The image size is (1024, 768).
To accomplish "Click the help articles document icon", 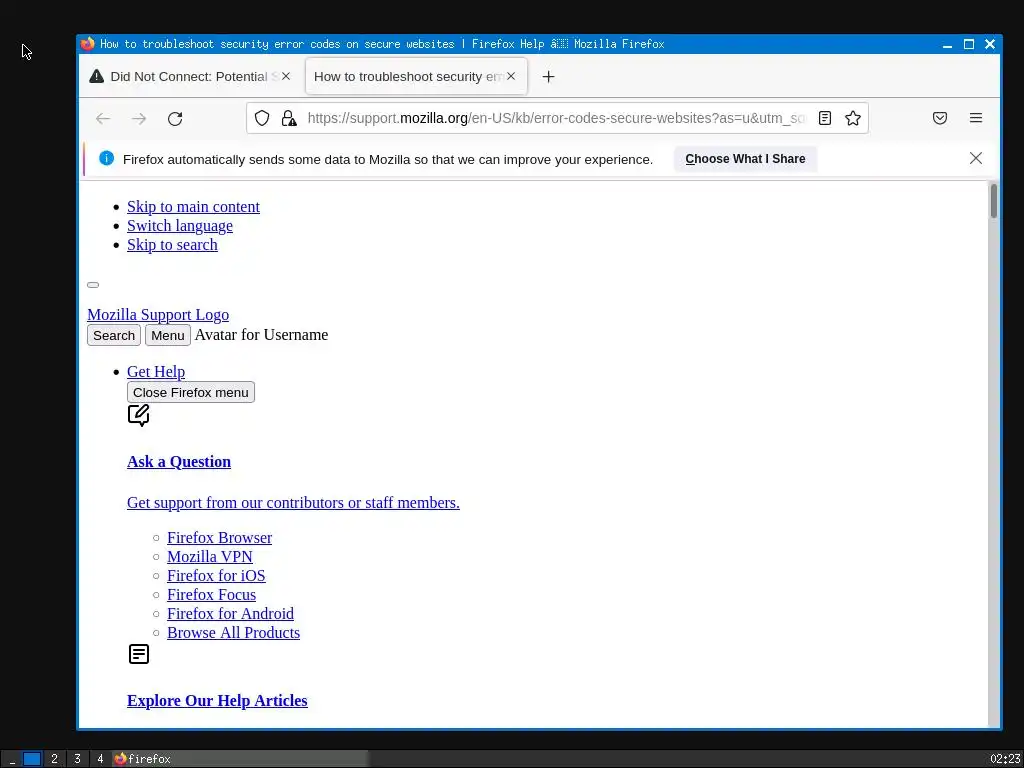I will pyautogui.click(x=138, y=654).
